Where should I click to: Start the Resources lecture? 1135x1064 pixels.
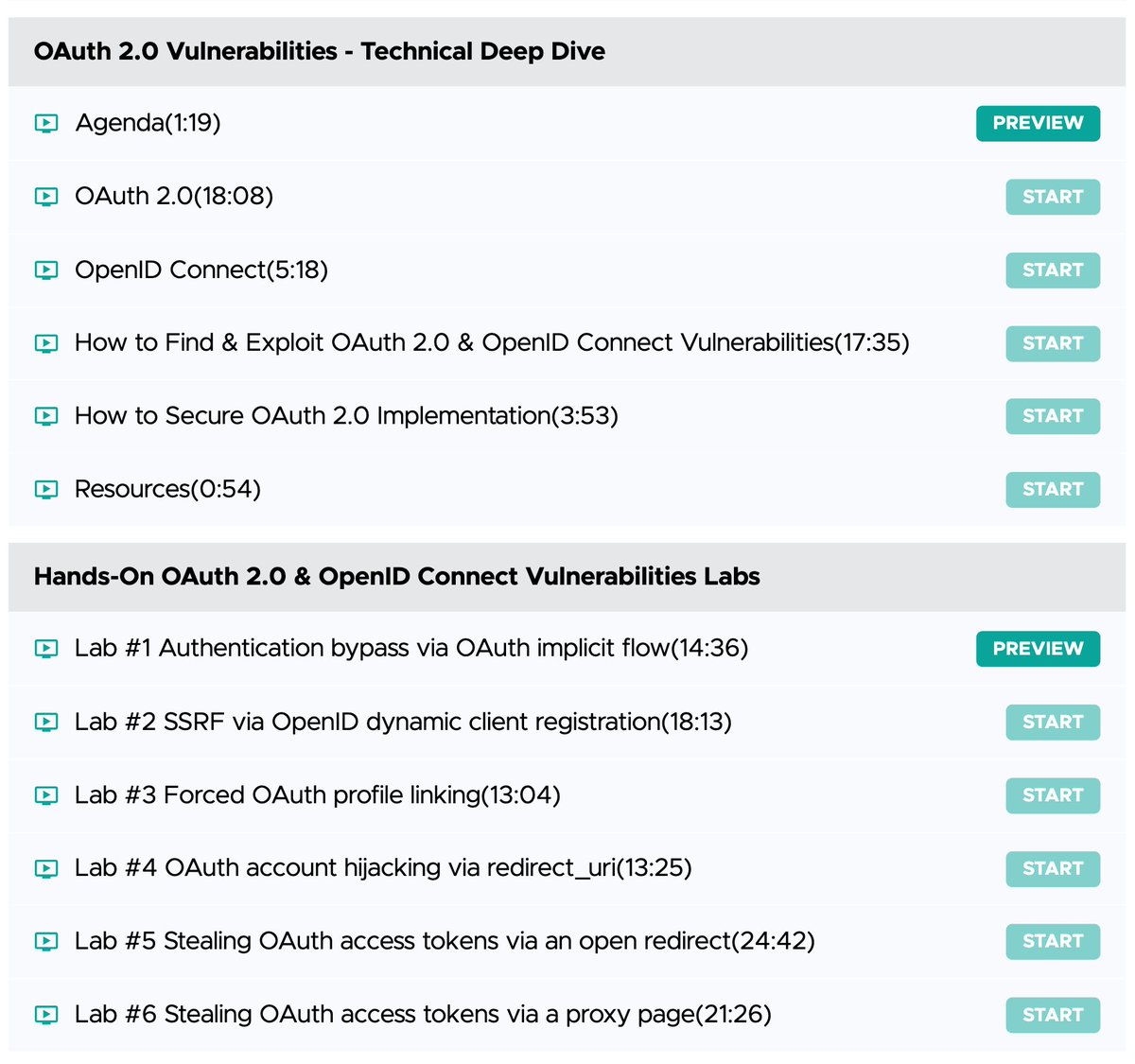(x=1052, y=489)
